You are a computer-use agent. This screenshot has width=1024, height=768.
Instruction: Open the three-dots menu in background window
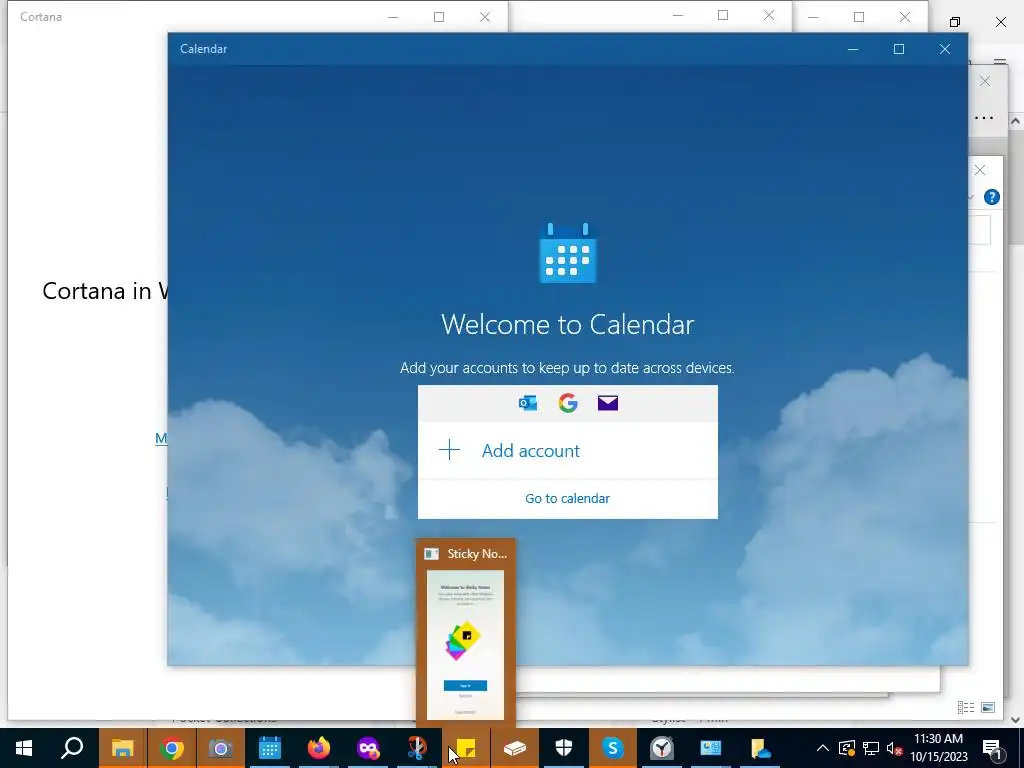(984, 118)
